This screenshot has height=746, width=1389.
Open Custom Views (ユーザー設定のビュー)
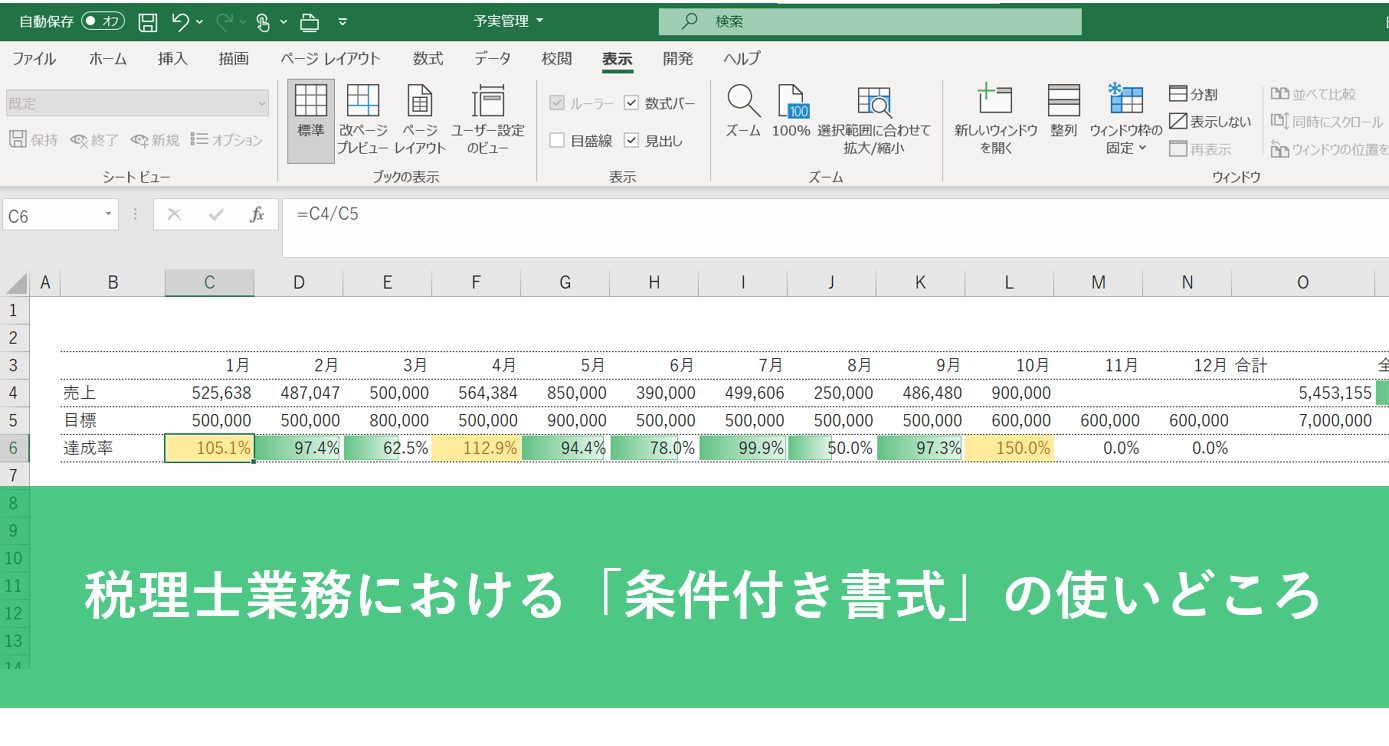[487, 119]
